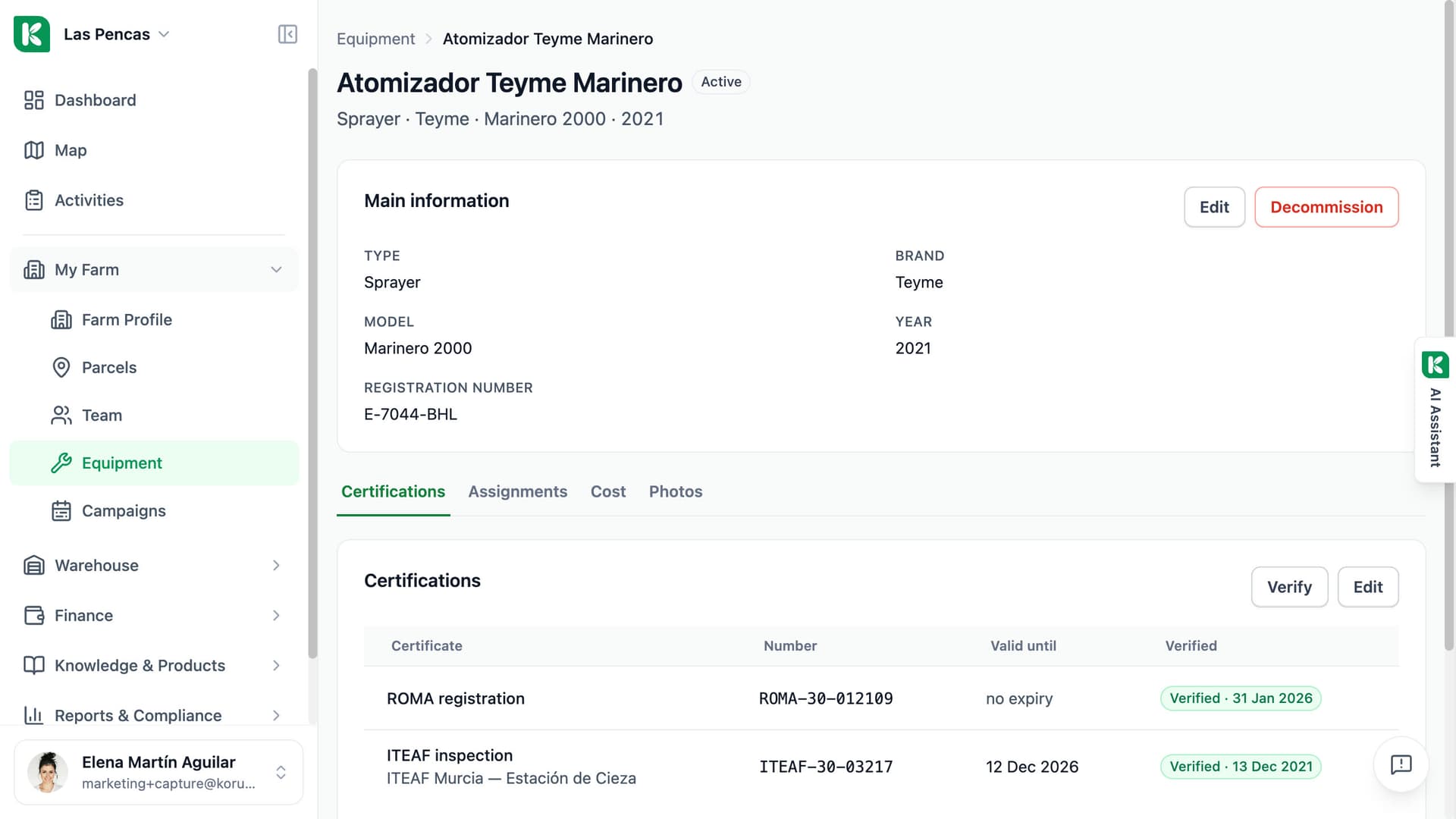Collapse the My Farm section chevron

pos(276,270)
